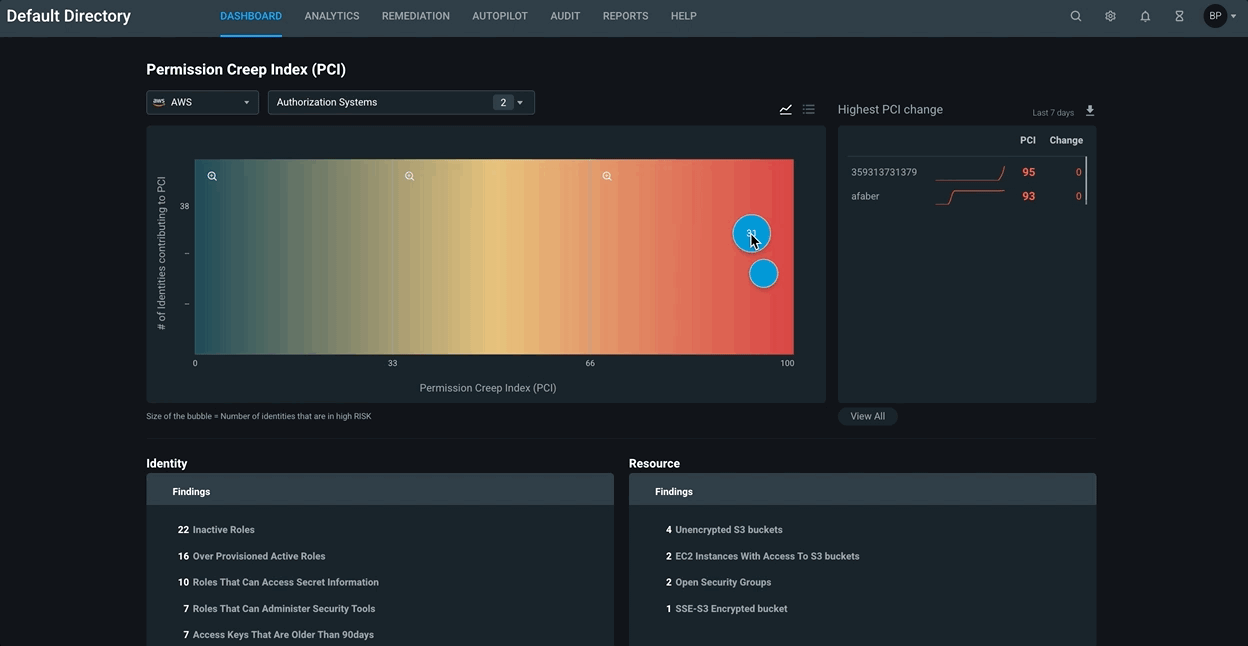Open the Remediation tab
Screen dimensions: 1248x646
[415, 16]
